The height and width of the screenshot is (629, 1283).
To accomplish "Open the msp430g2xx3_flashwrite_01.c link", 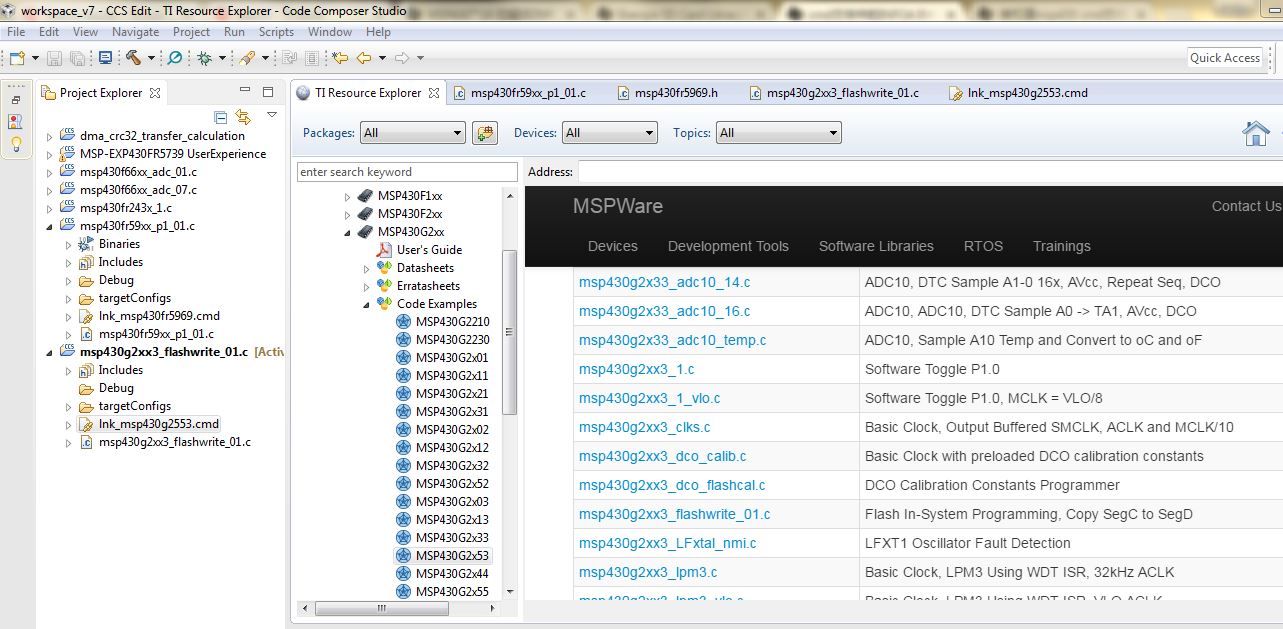I will [674, 514].
